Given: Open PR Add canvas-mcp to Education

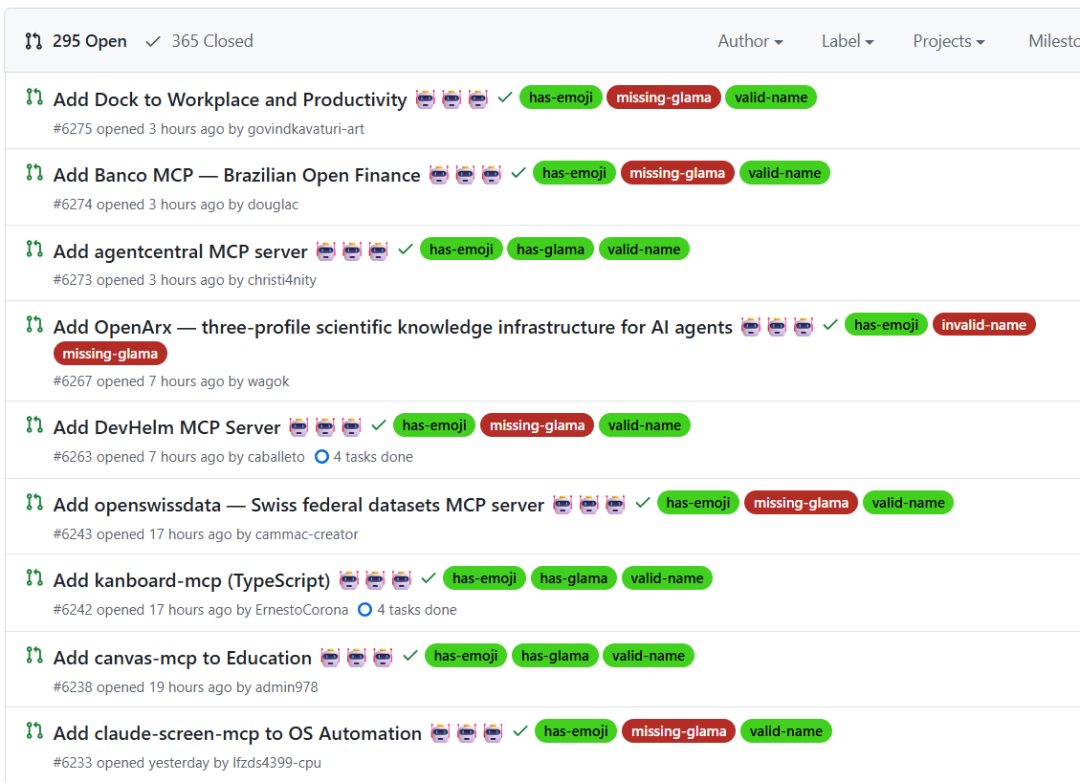Looking at the screenshot, I should click(x=183, y=658).
